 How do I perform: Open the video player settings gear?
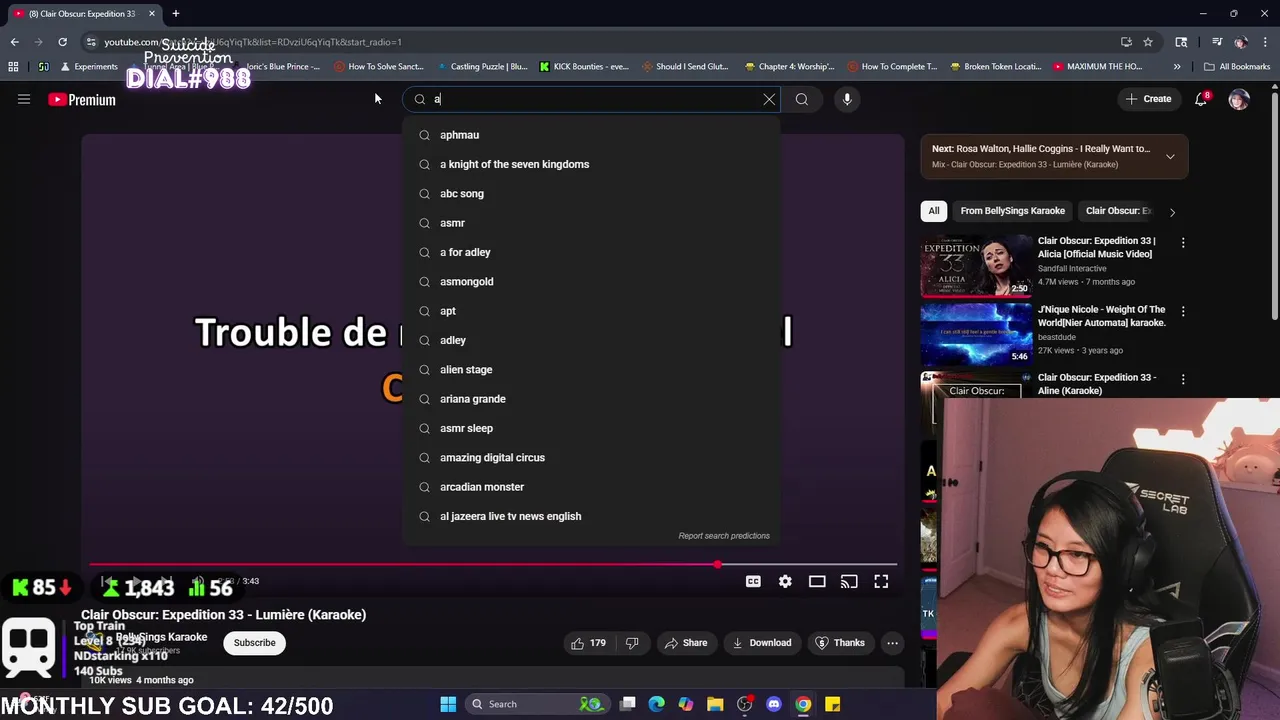pyautogui.click(x=785, y=581)
